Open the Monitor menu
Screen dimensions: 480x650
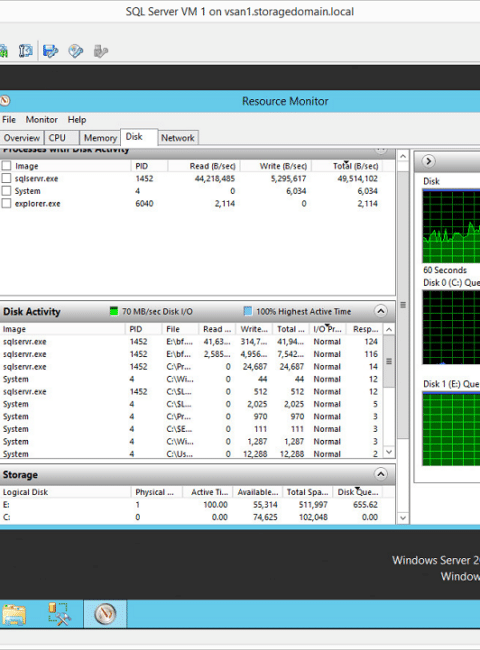coord(41,120)
